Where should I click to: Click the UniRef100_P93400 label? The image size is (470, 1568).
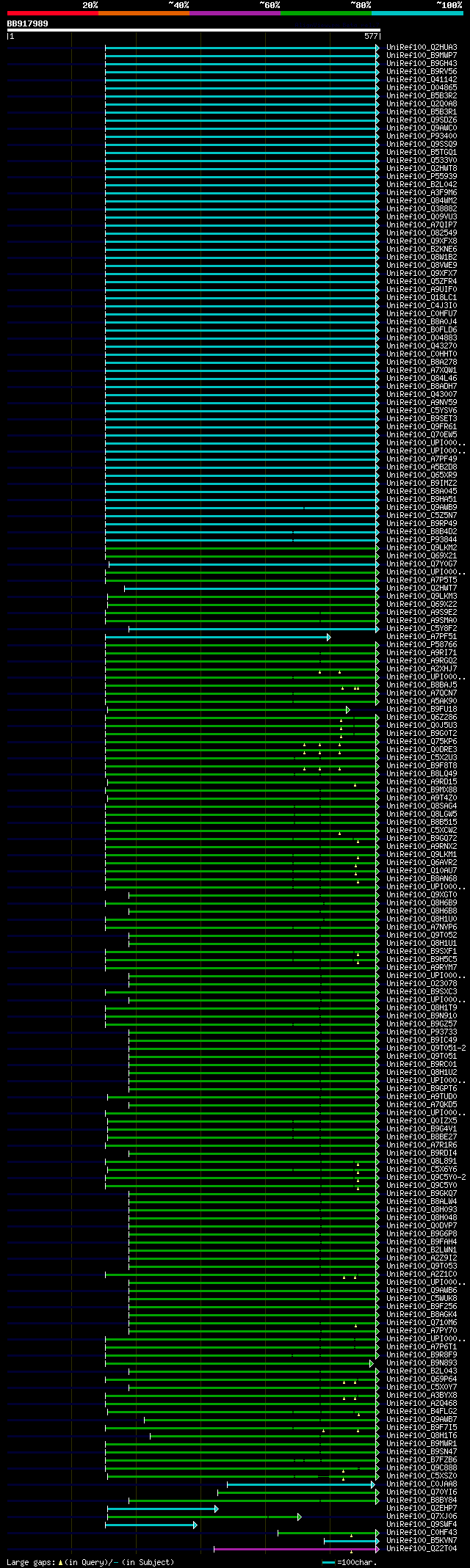pos(422,136)
